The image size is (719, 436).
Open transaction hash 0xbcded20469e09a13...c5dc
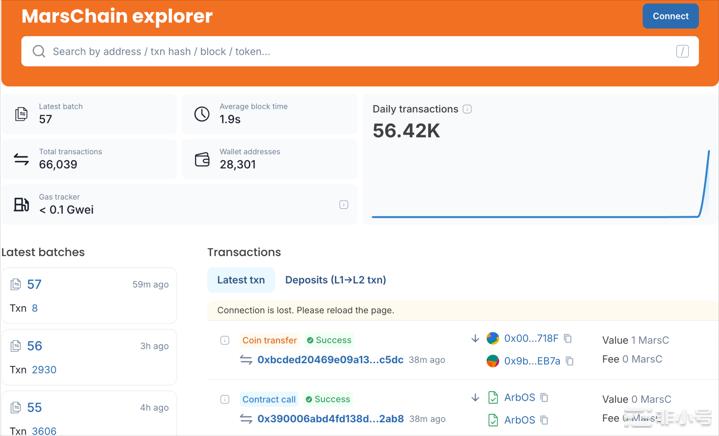tap(330, 360)
